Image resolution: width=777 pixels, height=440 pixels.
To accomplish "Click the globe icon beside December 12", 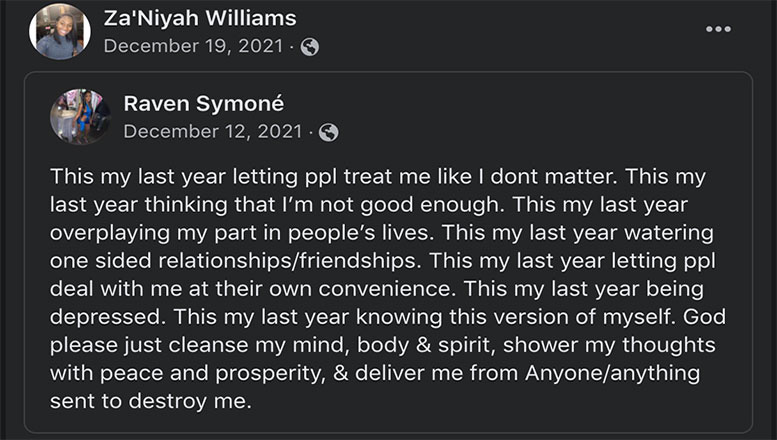I will coord(328,132).
